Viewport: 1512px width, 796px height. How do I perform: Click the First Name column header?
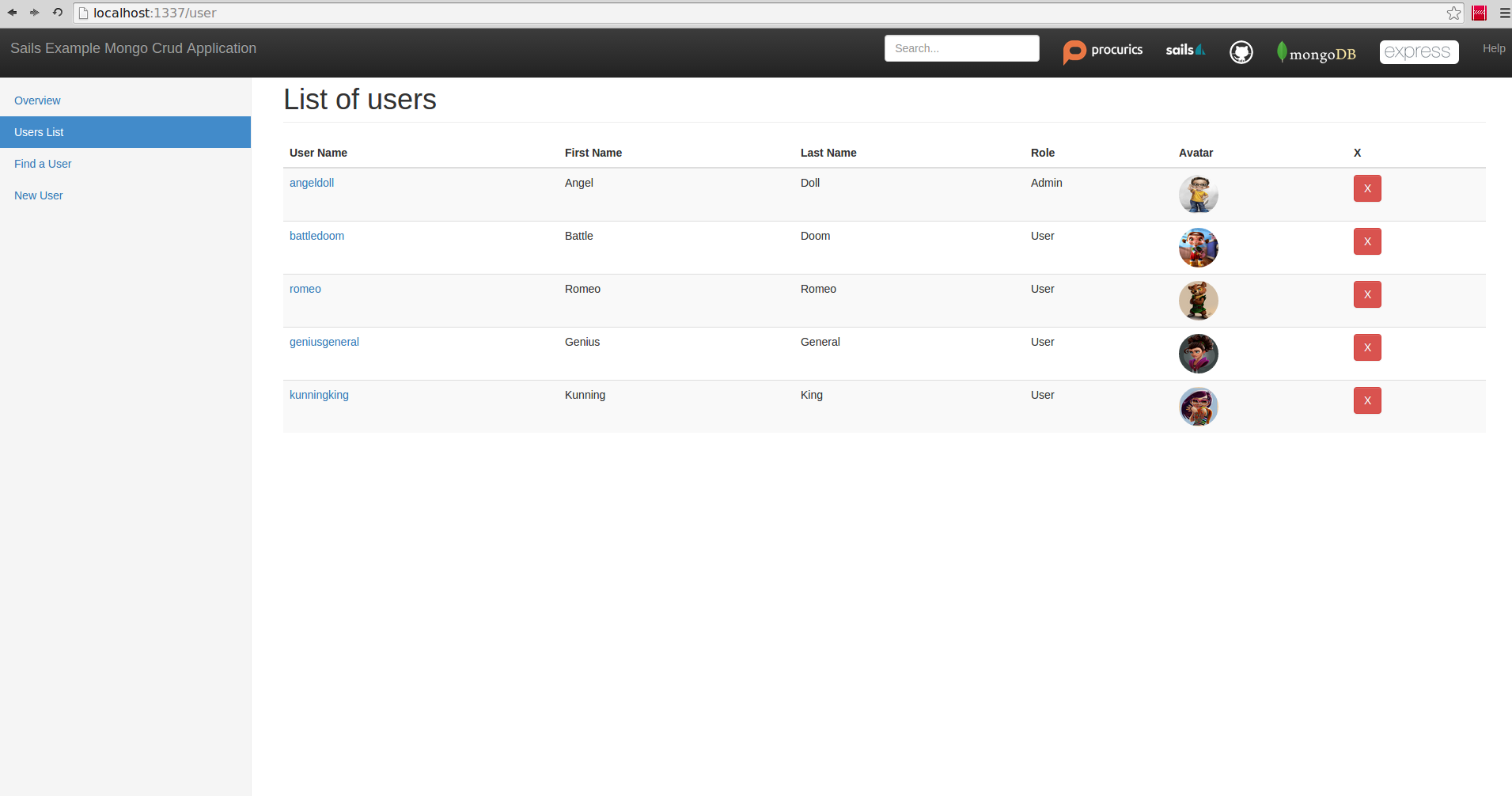(593, 153)
